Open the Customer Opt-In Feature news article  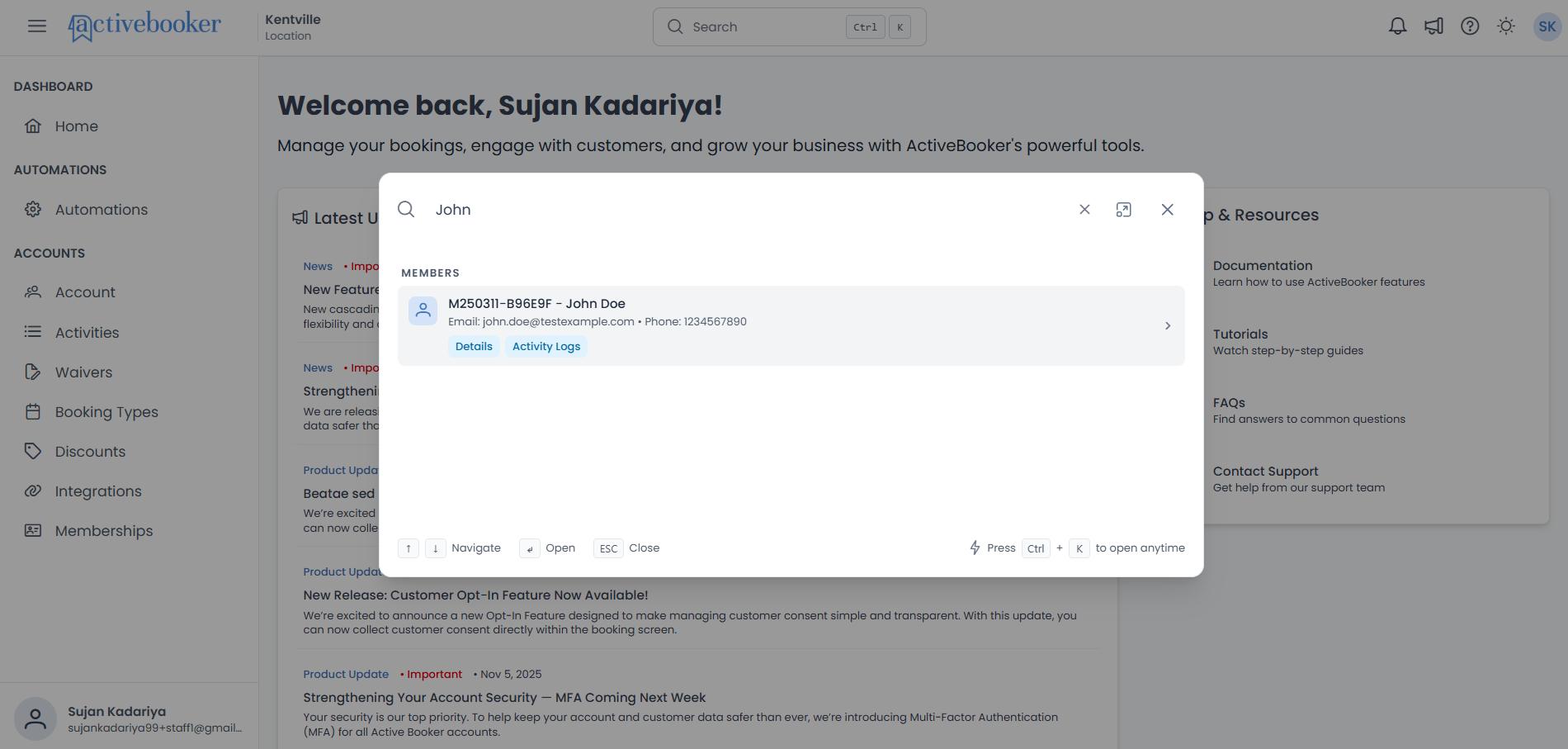point(475,595)
